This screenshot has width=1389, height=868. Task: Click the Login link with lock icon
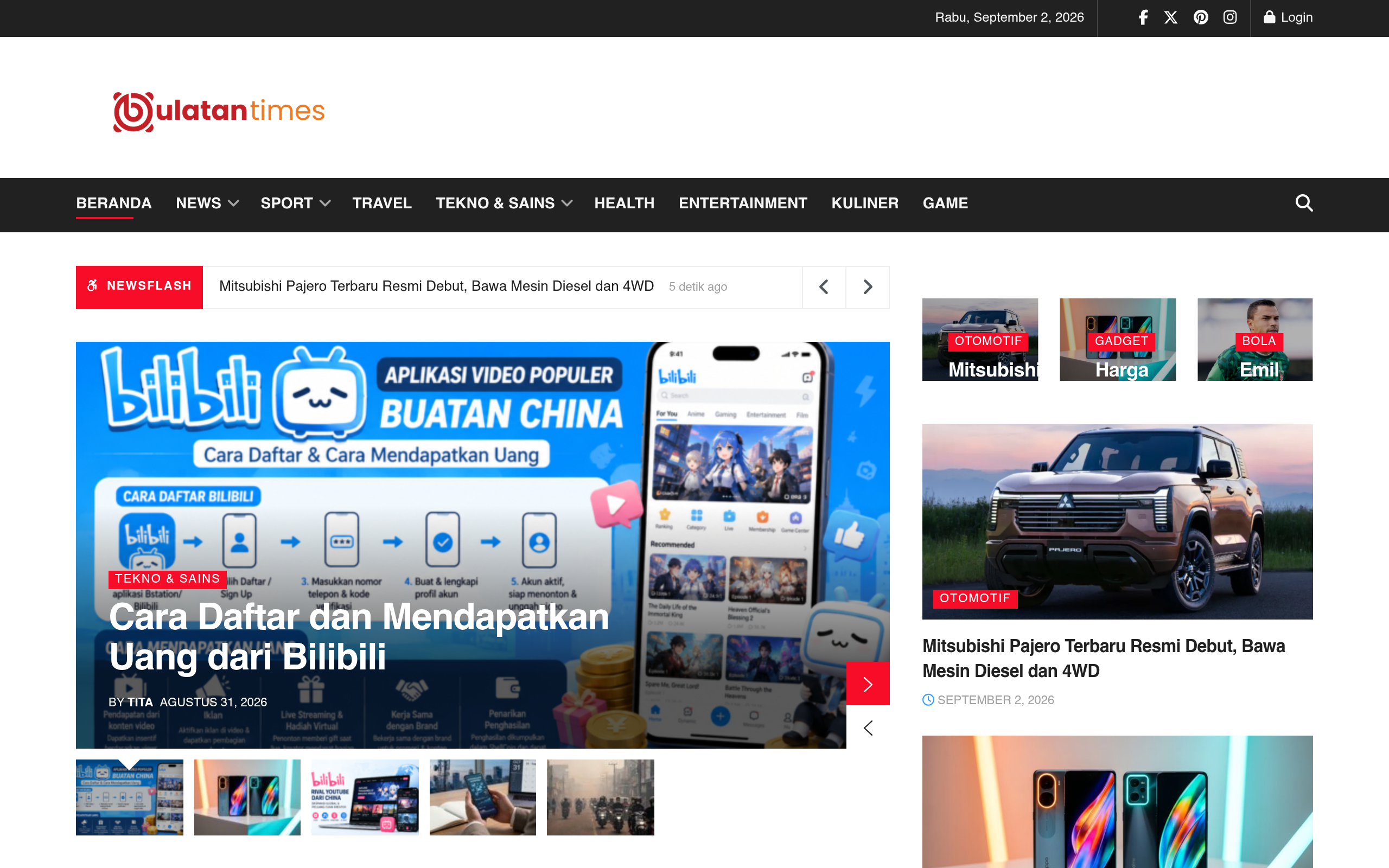click(x=1288, y=17)
